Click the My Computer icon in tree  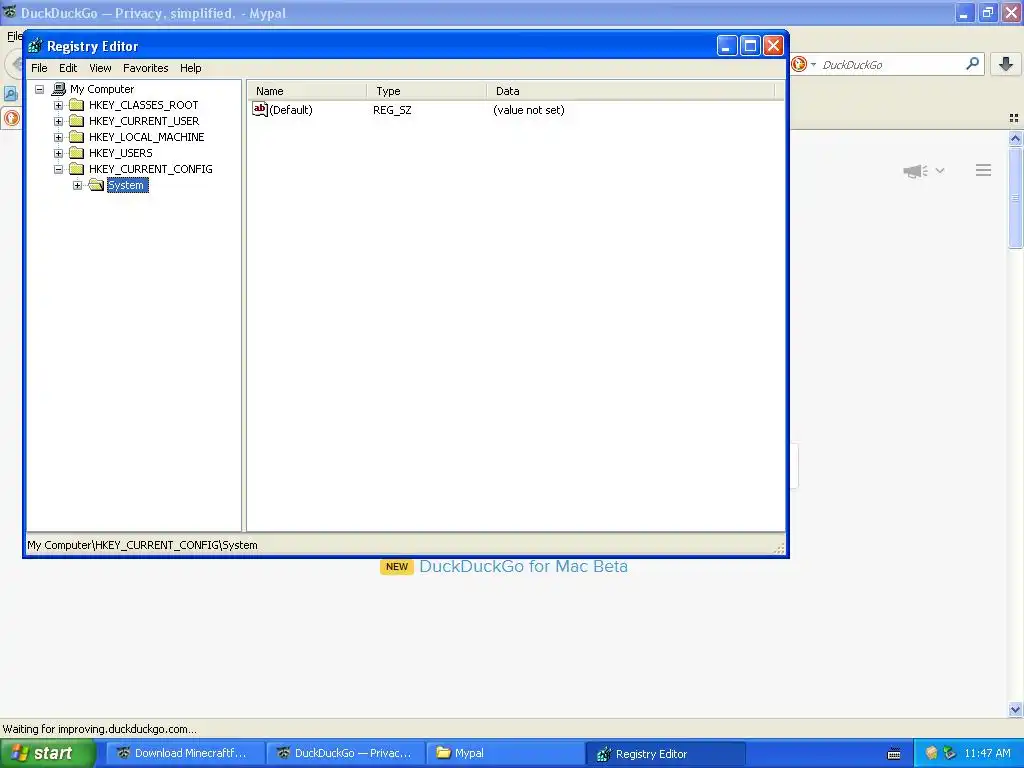click(x=59, y=89)
